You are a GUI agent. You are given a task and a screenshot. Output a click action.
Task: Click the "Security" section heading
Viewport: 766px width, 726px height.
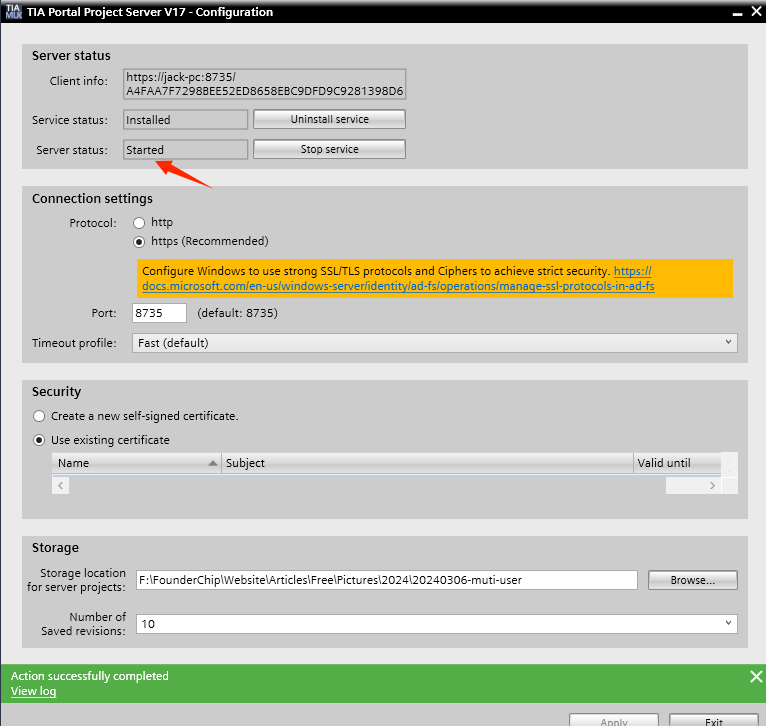click(x=57, y=391)
